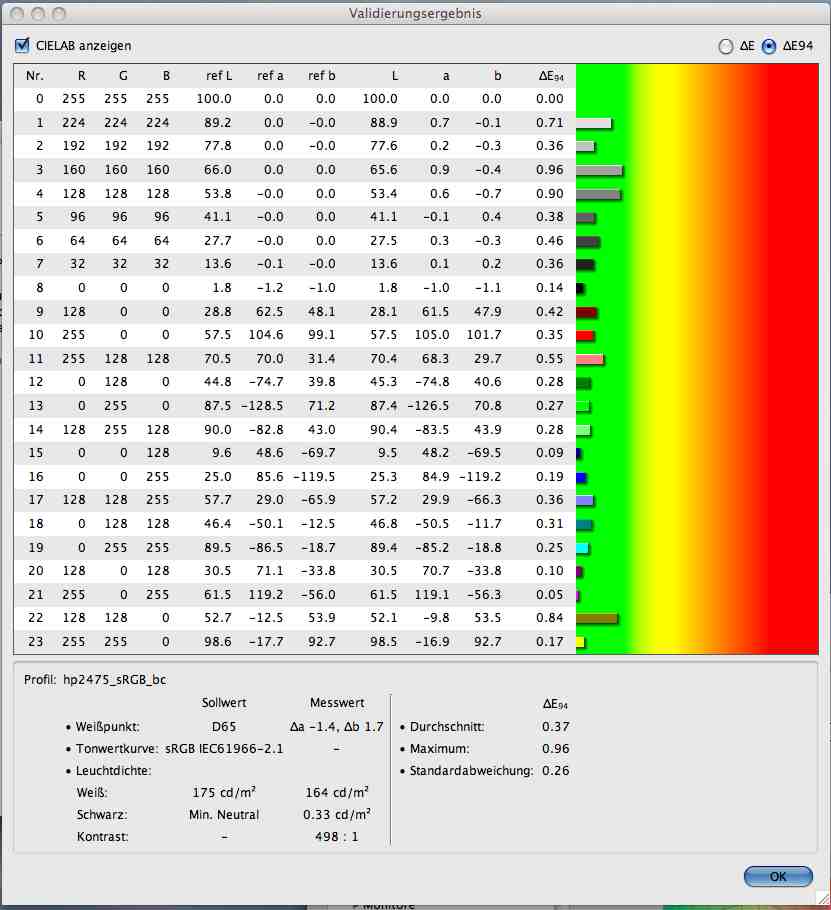
Task: Click the cyan color bar in row 19
Action: [583, 548]
